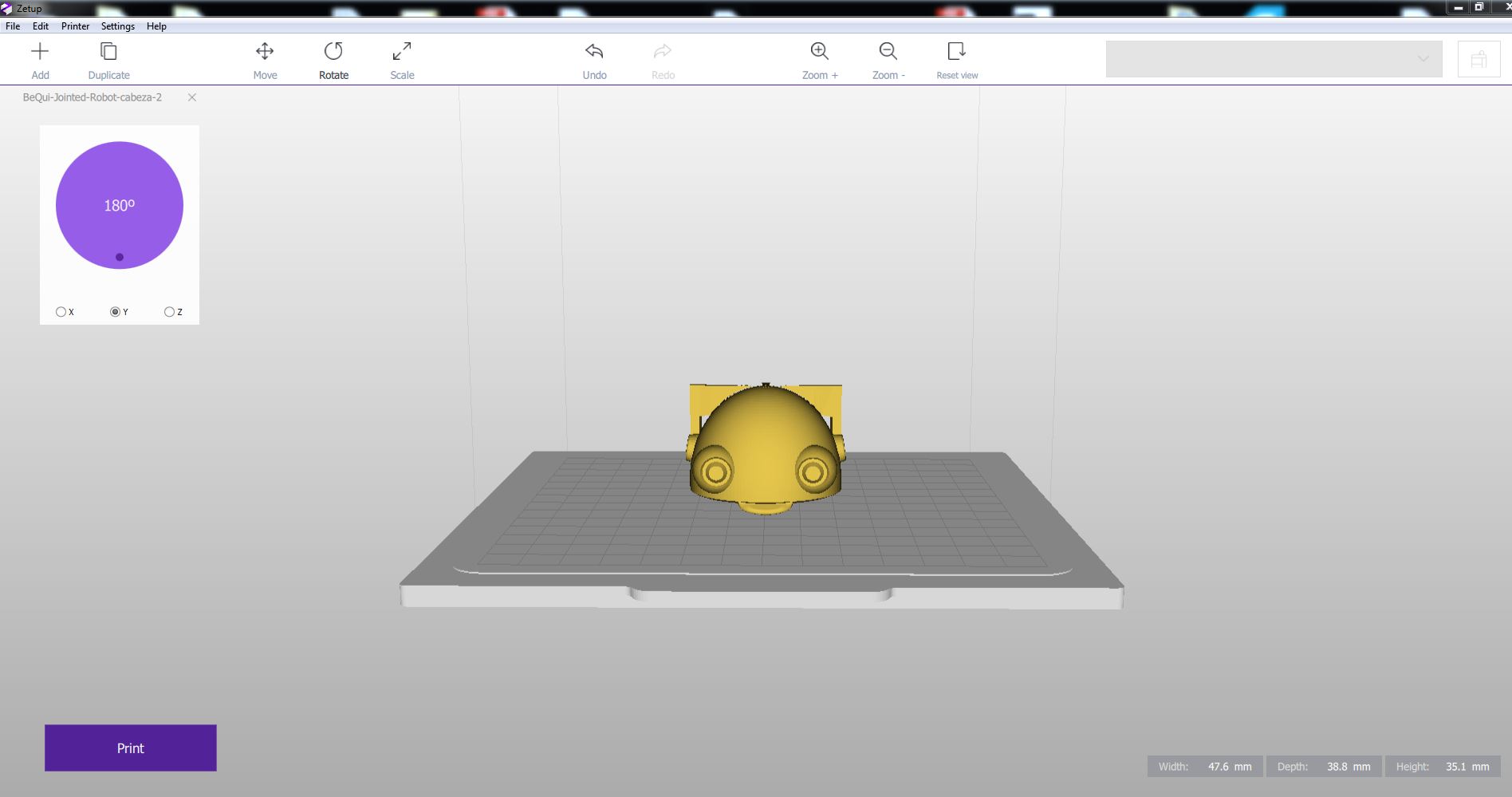Open the Settings menu
The height and width of the screenshot is (797, 1512).
click(x=117, y=26)
